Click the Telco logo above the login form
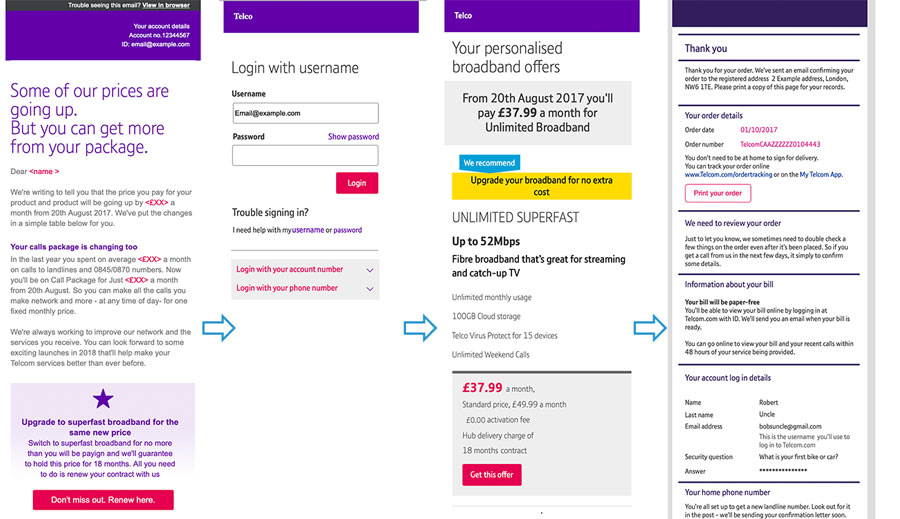This screenshot has width=900, height=519. (243, 16)
